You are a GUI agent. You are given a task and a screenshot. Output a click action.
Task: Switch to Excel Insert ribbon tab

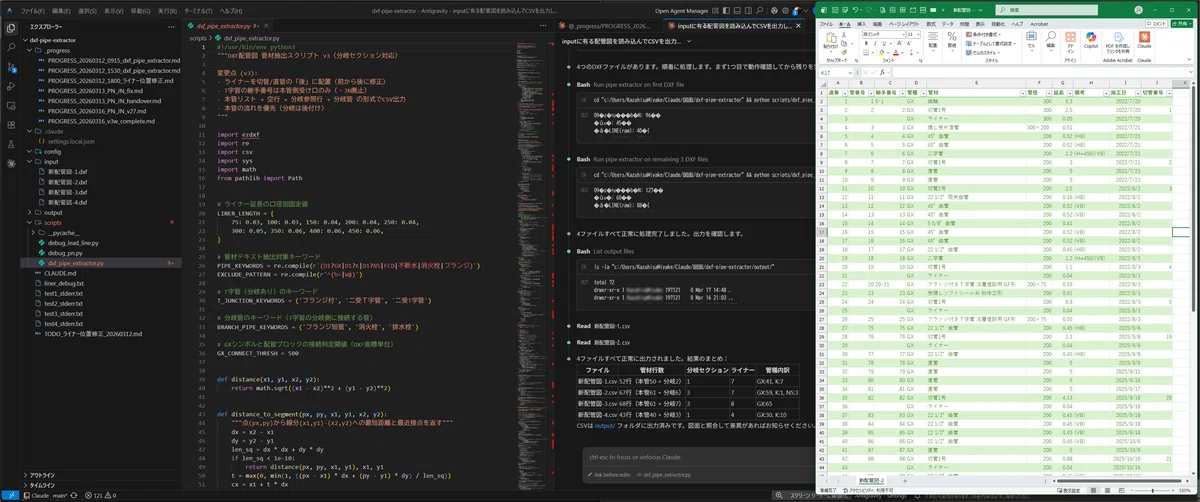pyautogui.click(x=861, y=24)
